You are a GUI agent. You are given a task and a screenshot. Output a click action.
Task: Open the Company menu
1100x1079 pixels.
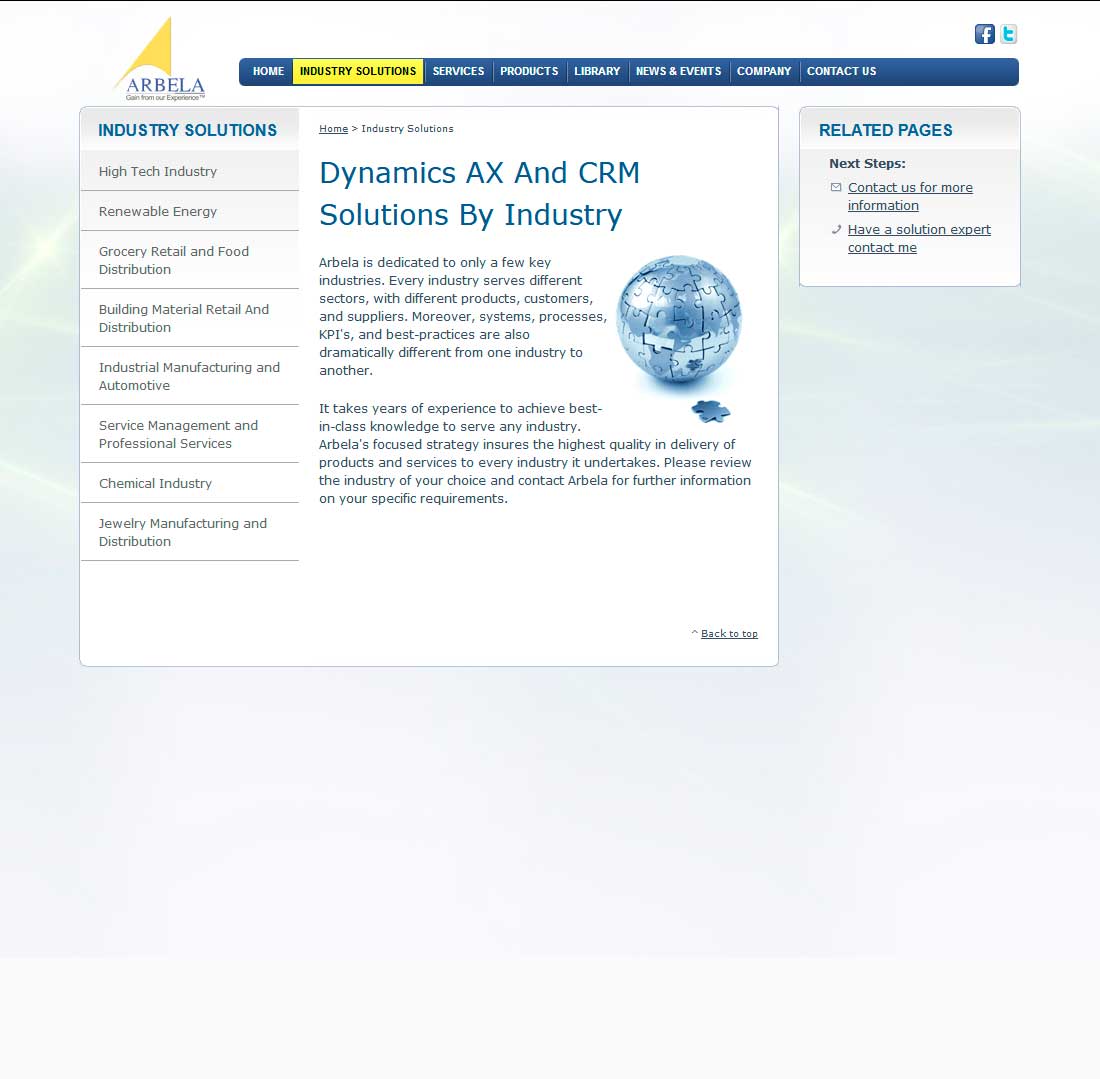pos(764,72)
